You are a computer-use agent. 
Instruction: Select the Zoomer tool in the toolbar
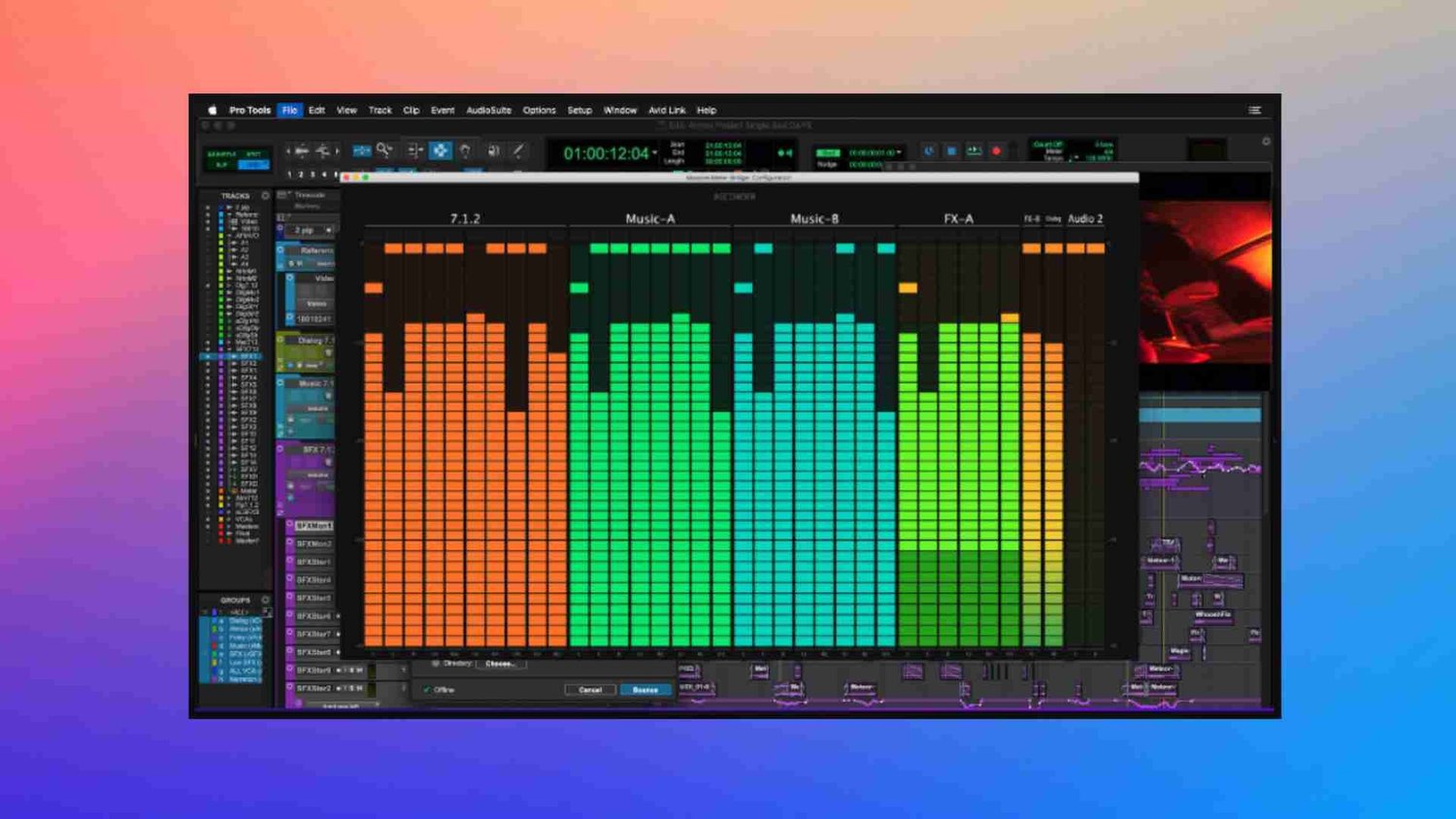click(383, 148)
